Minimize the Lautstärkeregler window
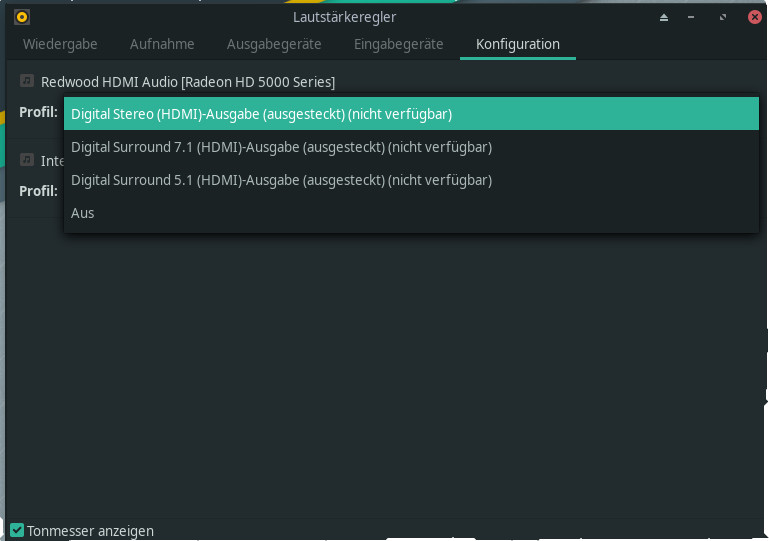 tap(693, 18)
